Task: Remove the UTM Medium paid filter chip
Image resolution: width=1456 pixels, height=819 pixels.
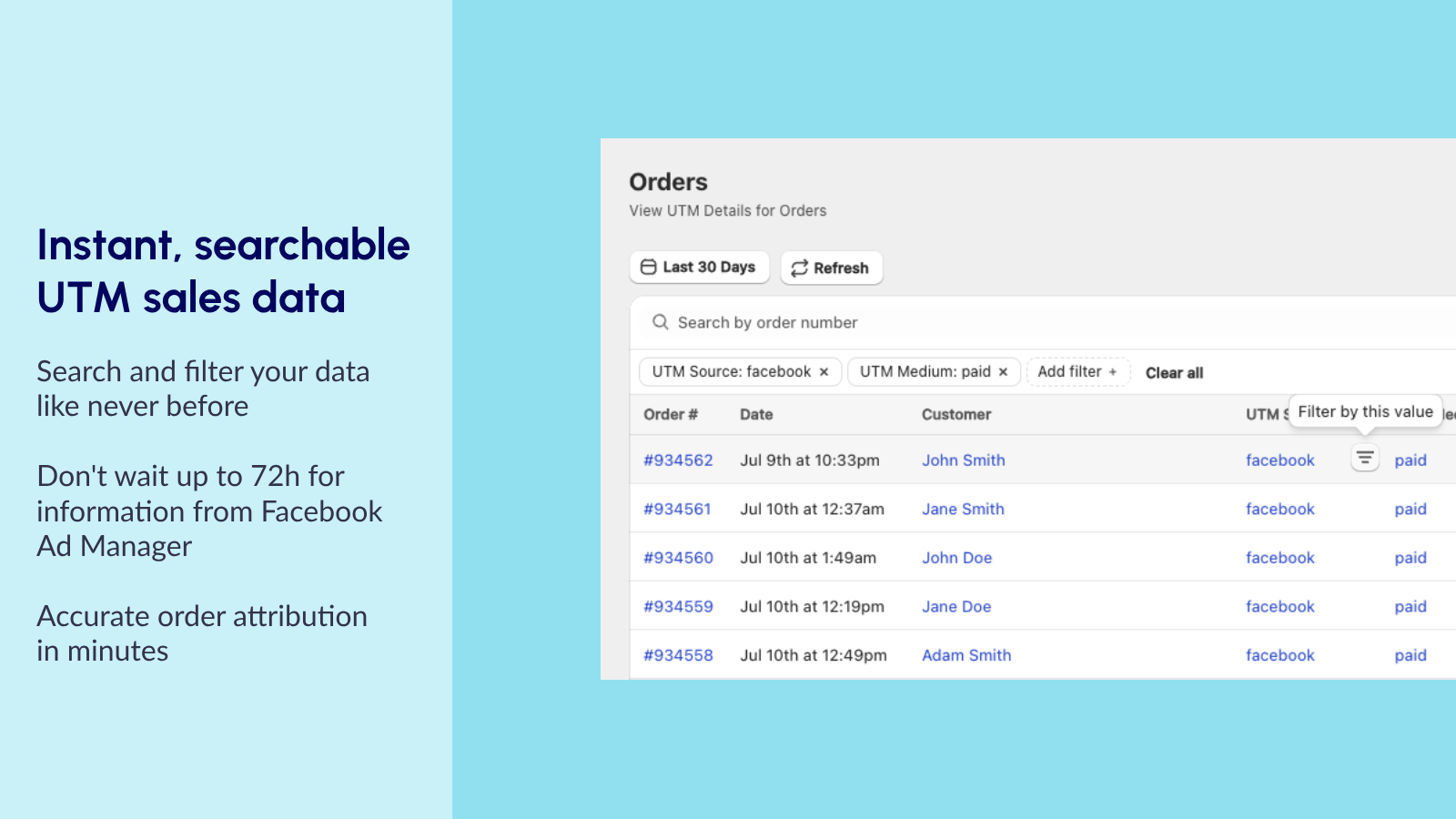Action: [1001, 371]
